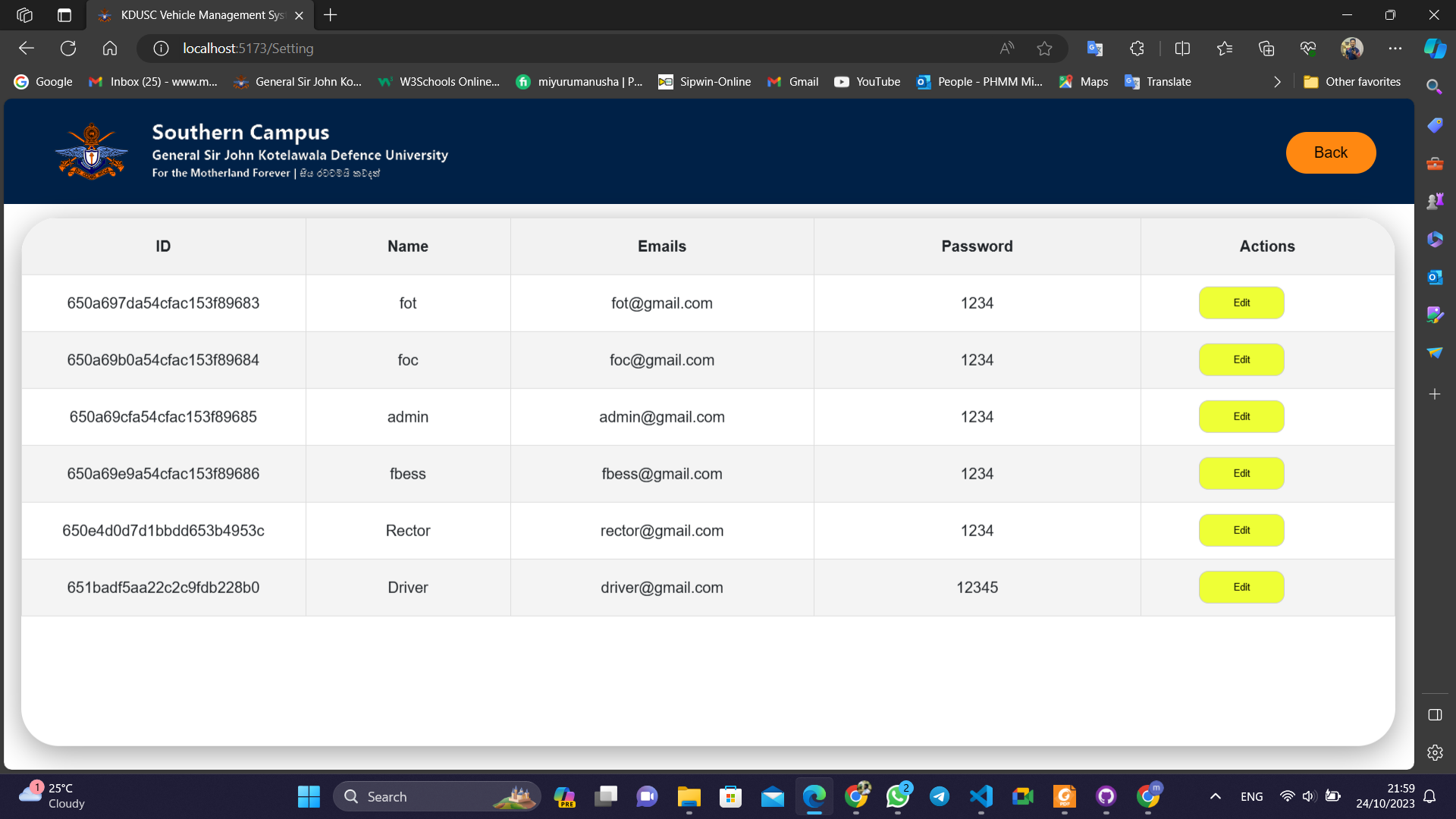Image resolution: width=1456 pixels, height=819 pixels.
Task: Open the Other favorites folder
Action: coord(1352,82)
